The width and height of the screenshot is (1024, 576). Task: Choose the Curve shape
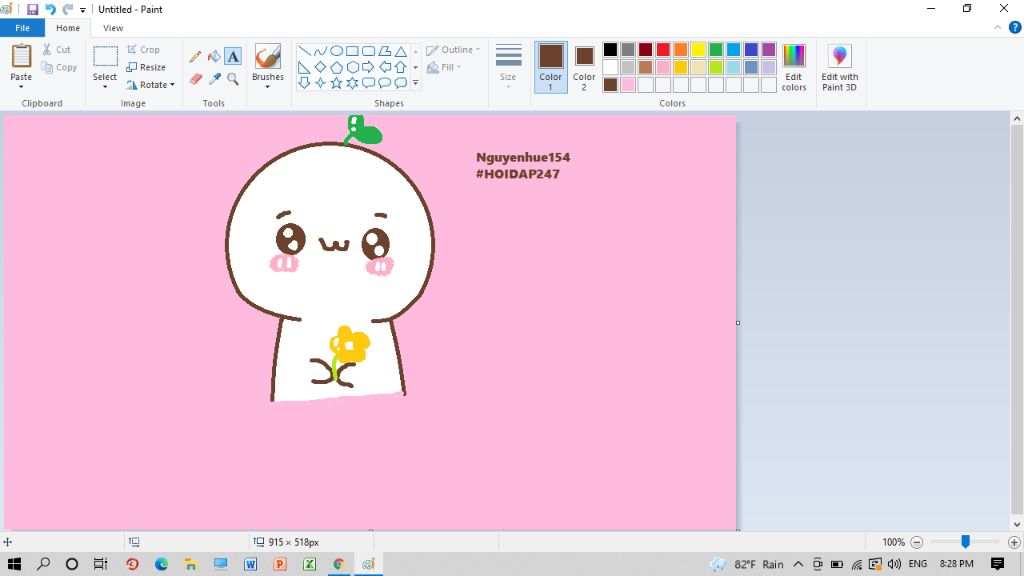point(320,51)
